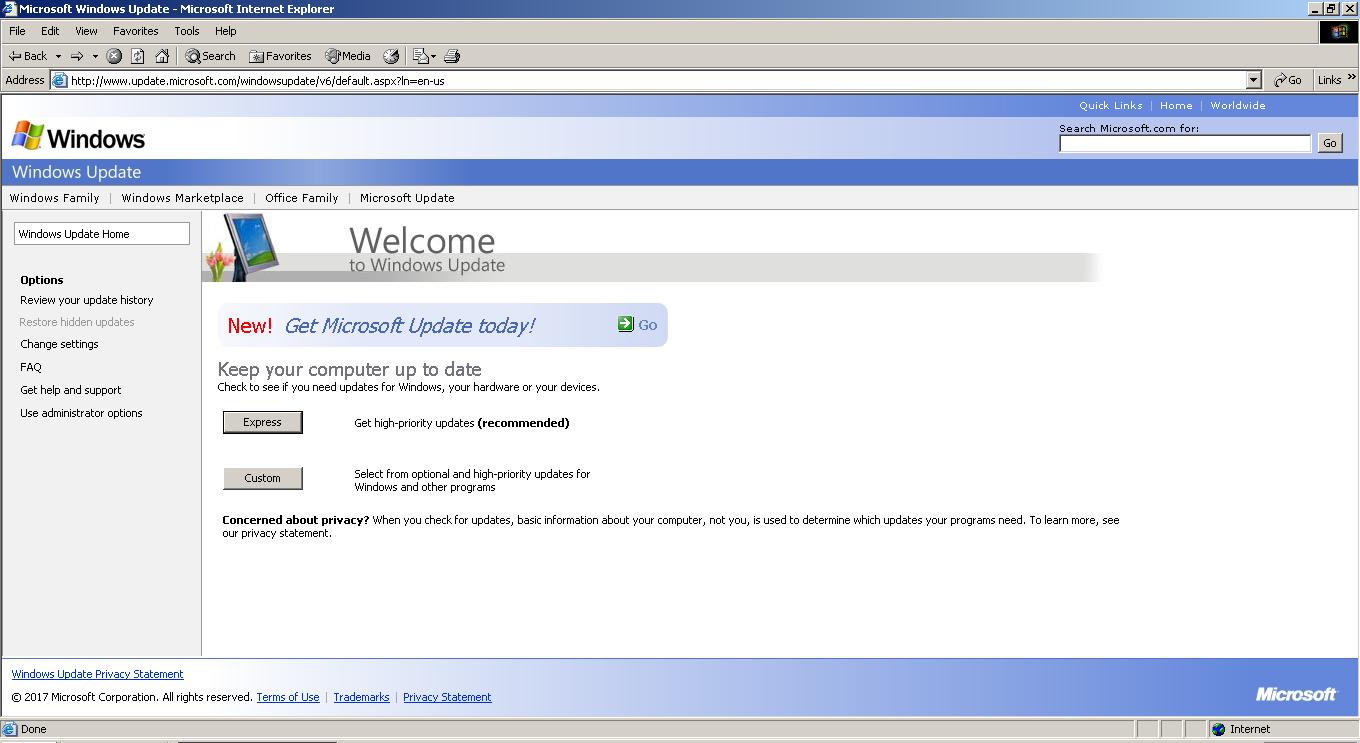Open the Back history dropdown arrow
This screenshot has width=1360, height=743.
coord(58,56)
